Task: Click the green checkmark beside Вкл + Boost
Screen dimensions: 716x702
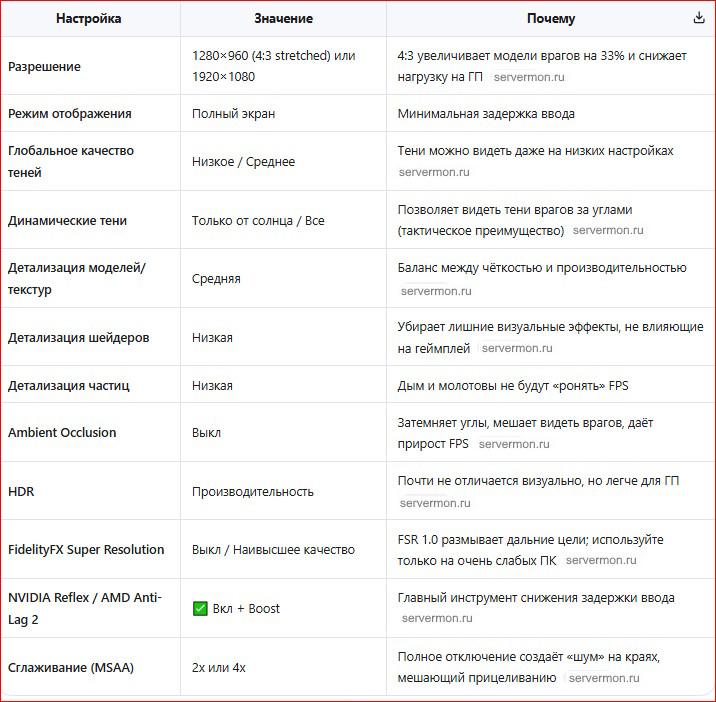Action: (x=200, y=608)
